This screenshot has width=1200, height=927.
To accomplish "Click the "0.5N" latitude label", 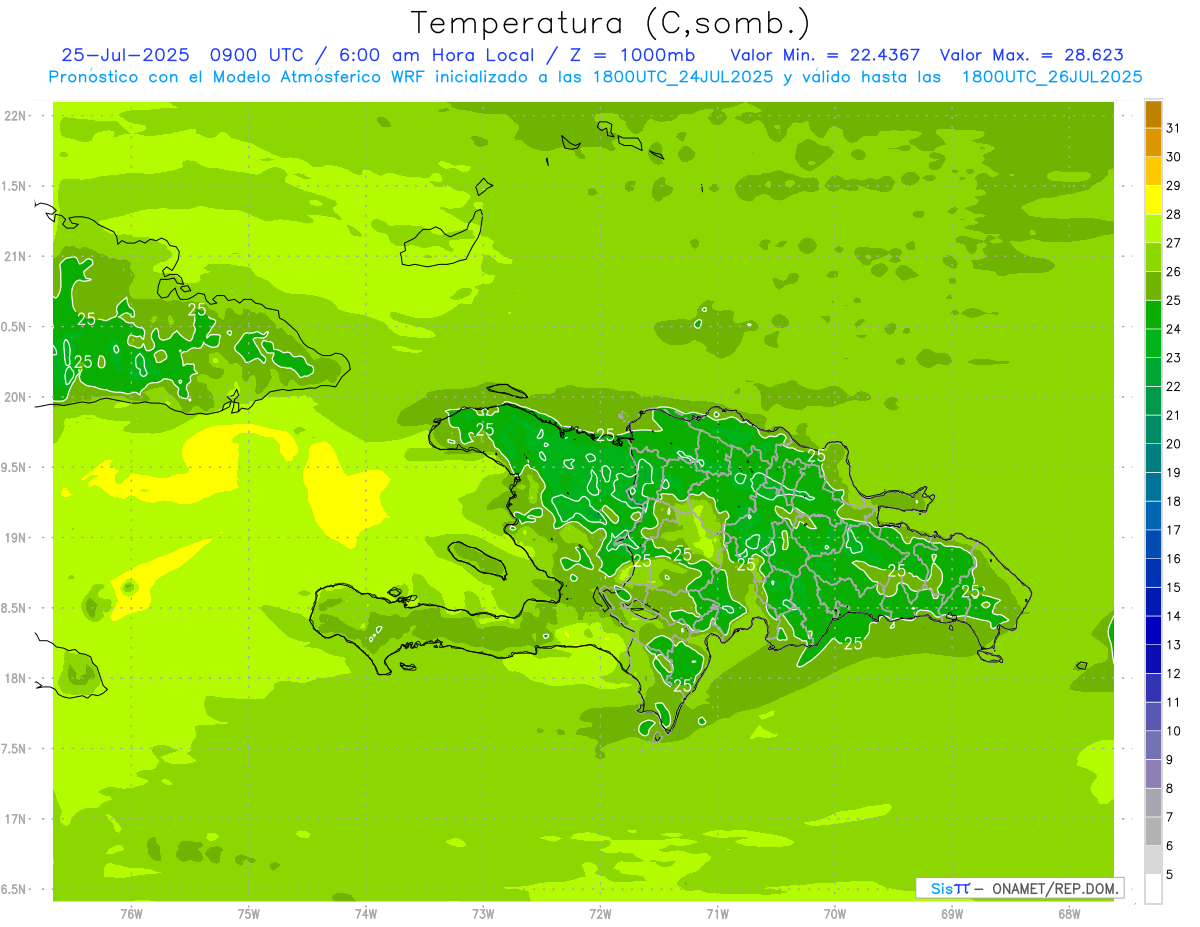I will click(x=15, y=327).
